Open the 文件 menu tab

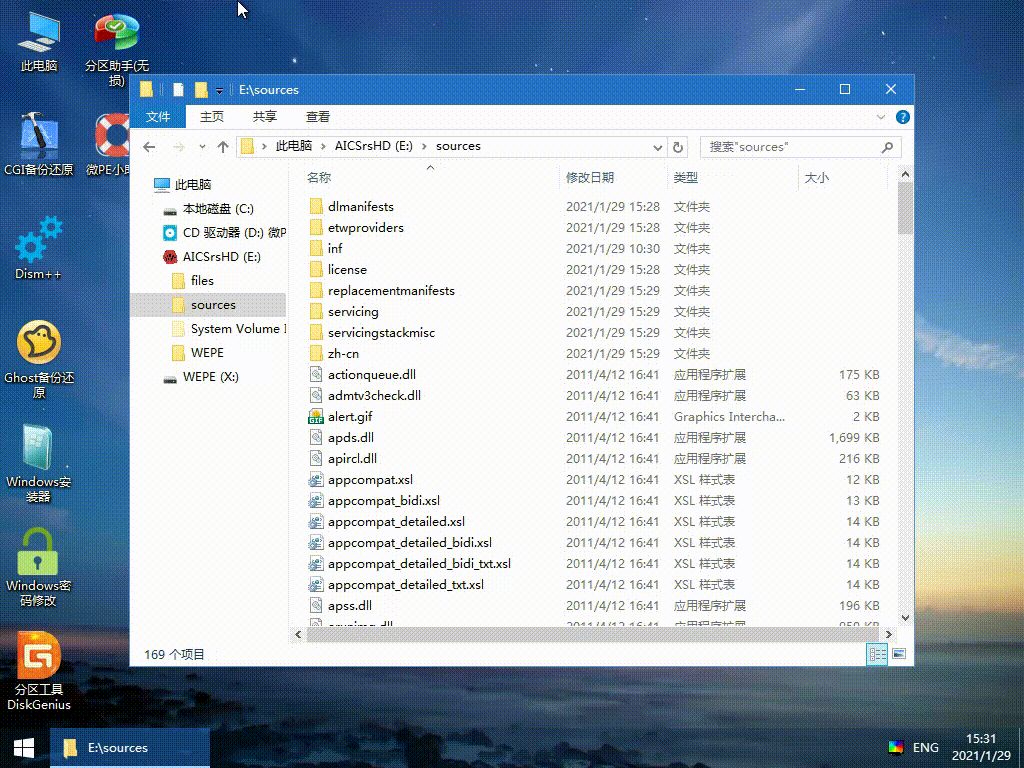tap(158, 117)
